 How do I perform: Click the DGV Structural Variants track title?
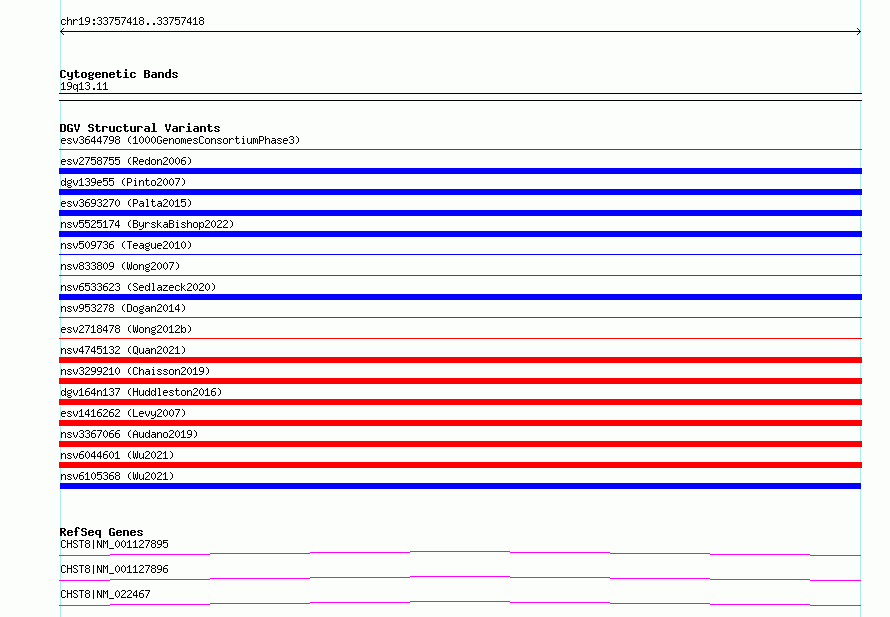click(x=140, y=128)
